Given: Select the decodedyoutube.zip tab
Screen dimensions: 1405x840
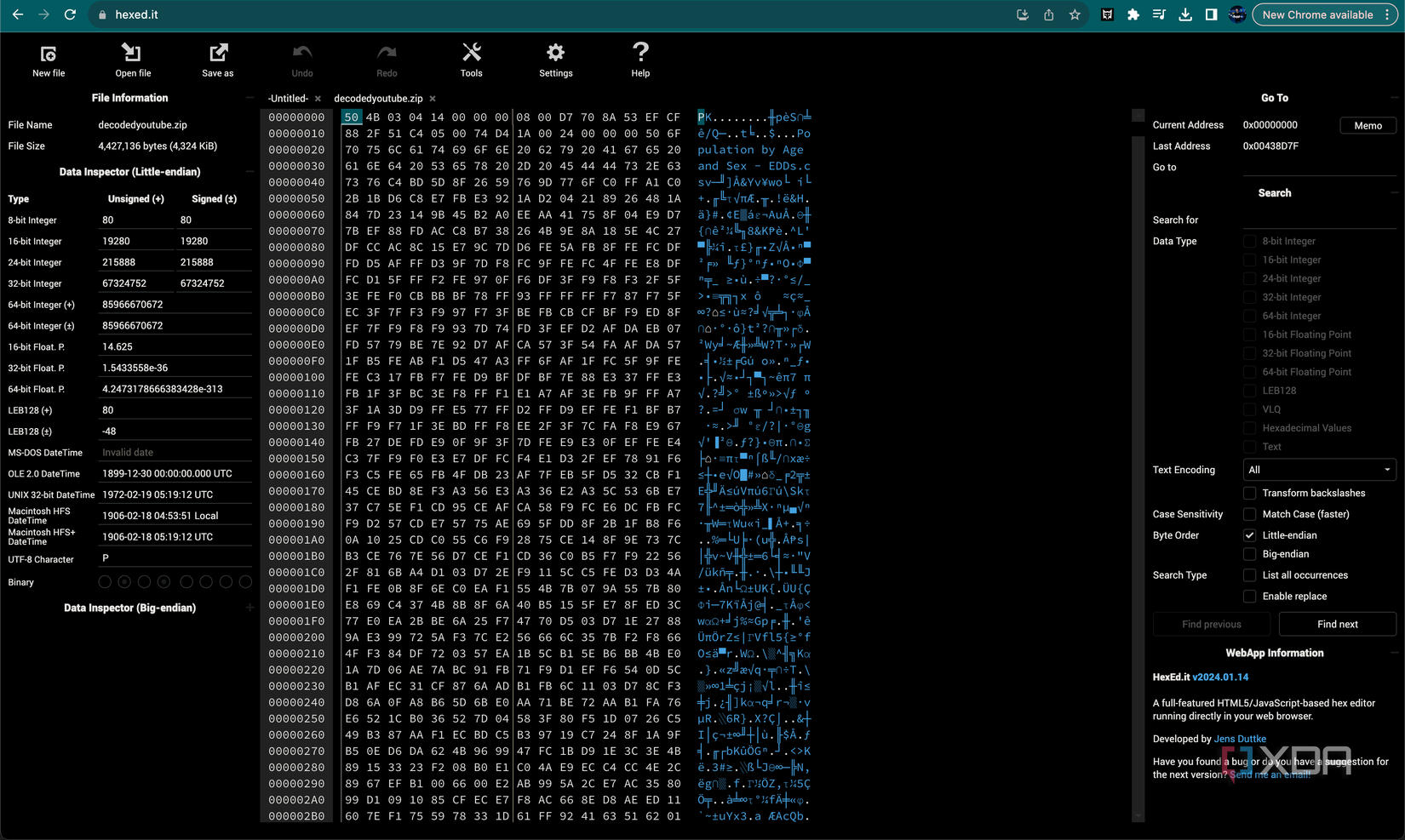Looking at the screenshot, I should coord(378,99).
